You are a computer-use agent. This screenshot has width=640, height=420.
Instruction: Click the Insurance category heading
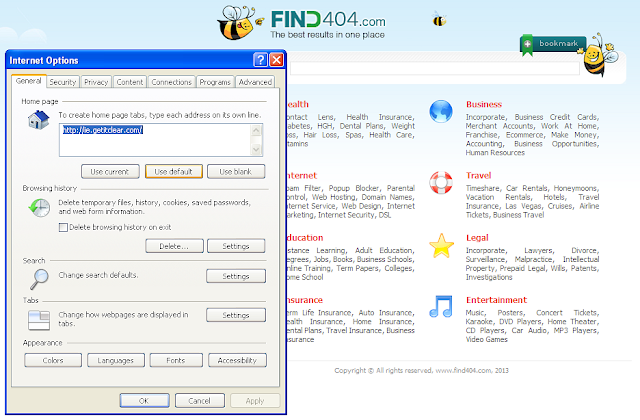pos(304,300)
